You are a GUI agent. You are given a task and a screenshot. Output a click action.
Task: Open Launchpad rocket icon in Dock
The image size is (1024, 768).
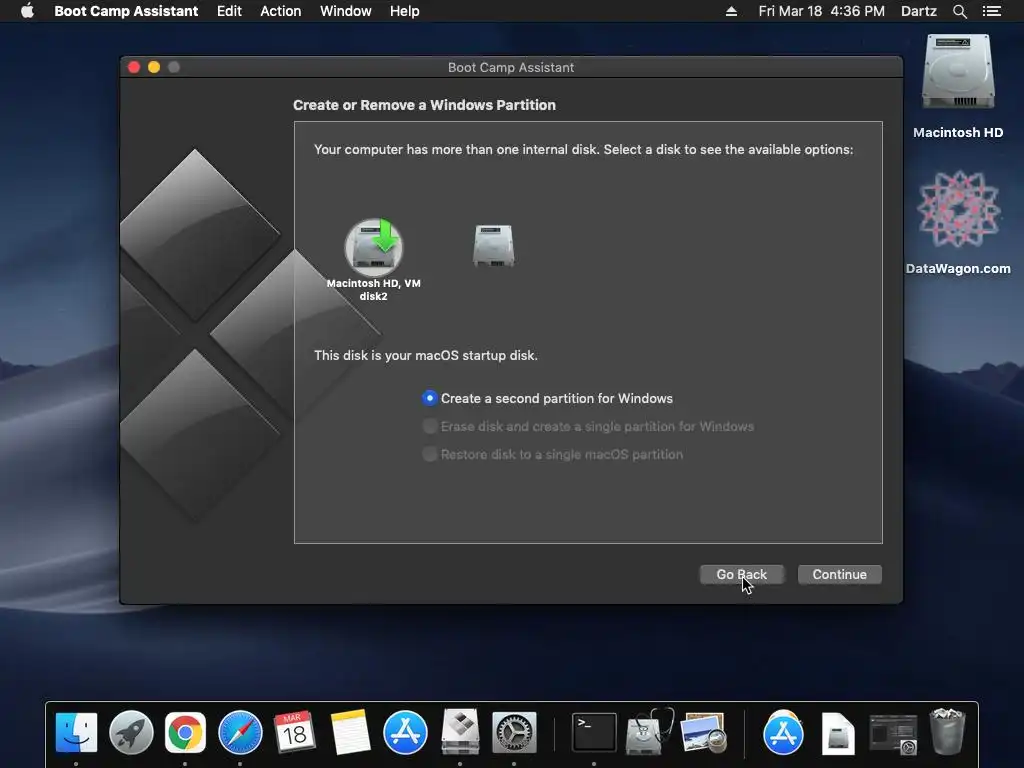[131, 732]
